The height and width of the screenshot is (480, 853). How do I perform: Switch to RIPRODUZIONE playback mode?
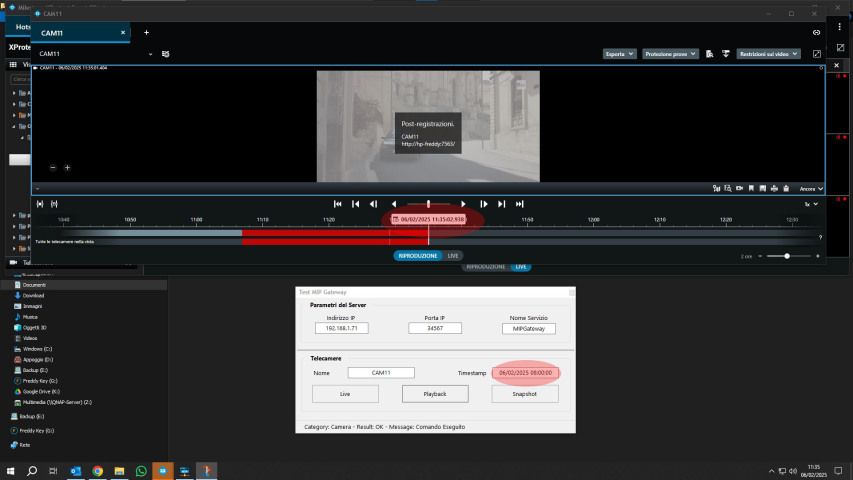coord(418,256)
